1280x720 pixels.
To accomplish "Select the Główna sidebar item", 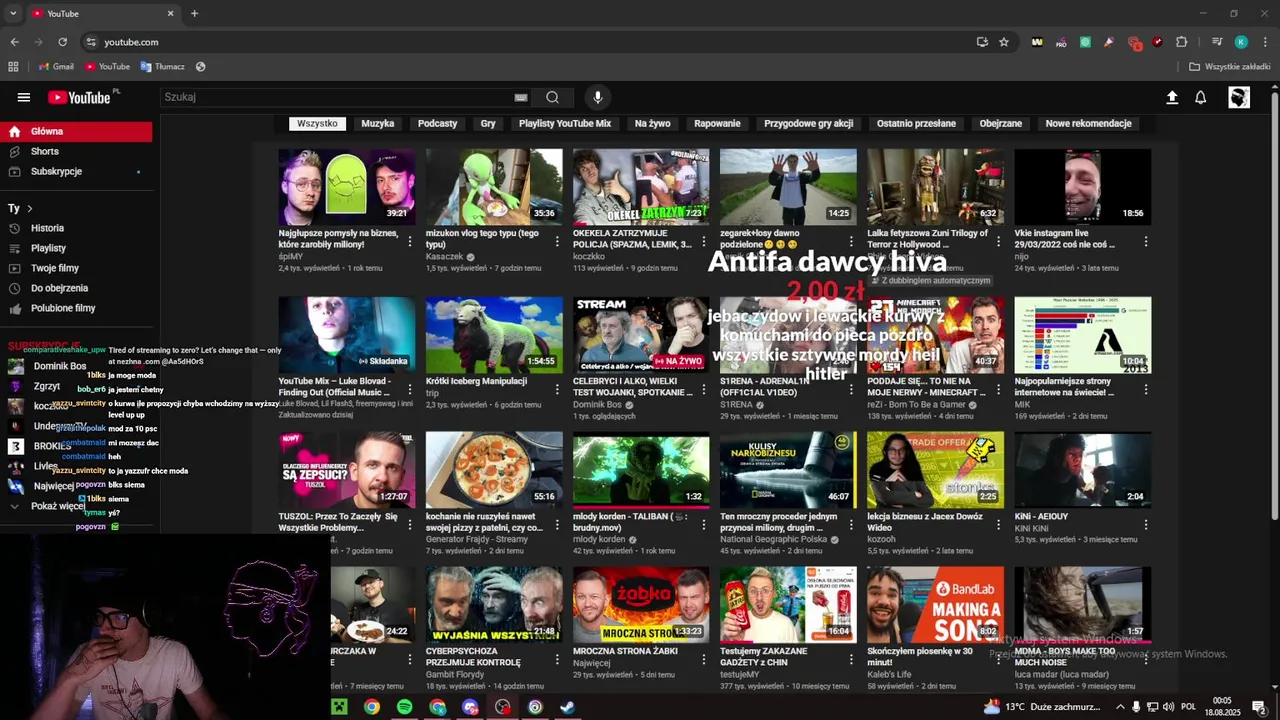I will (x=76, y=131).
